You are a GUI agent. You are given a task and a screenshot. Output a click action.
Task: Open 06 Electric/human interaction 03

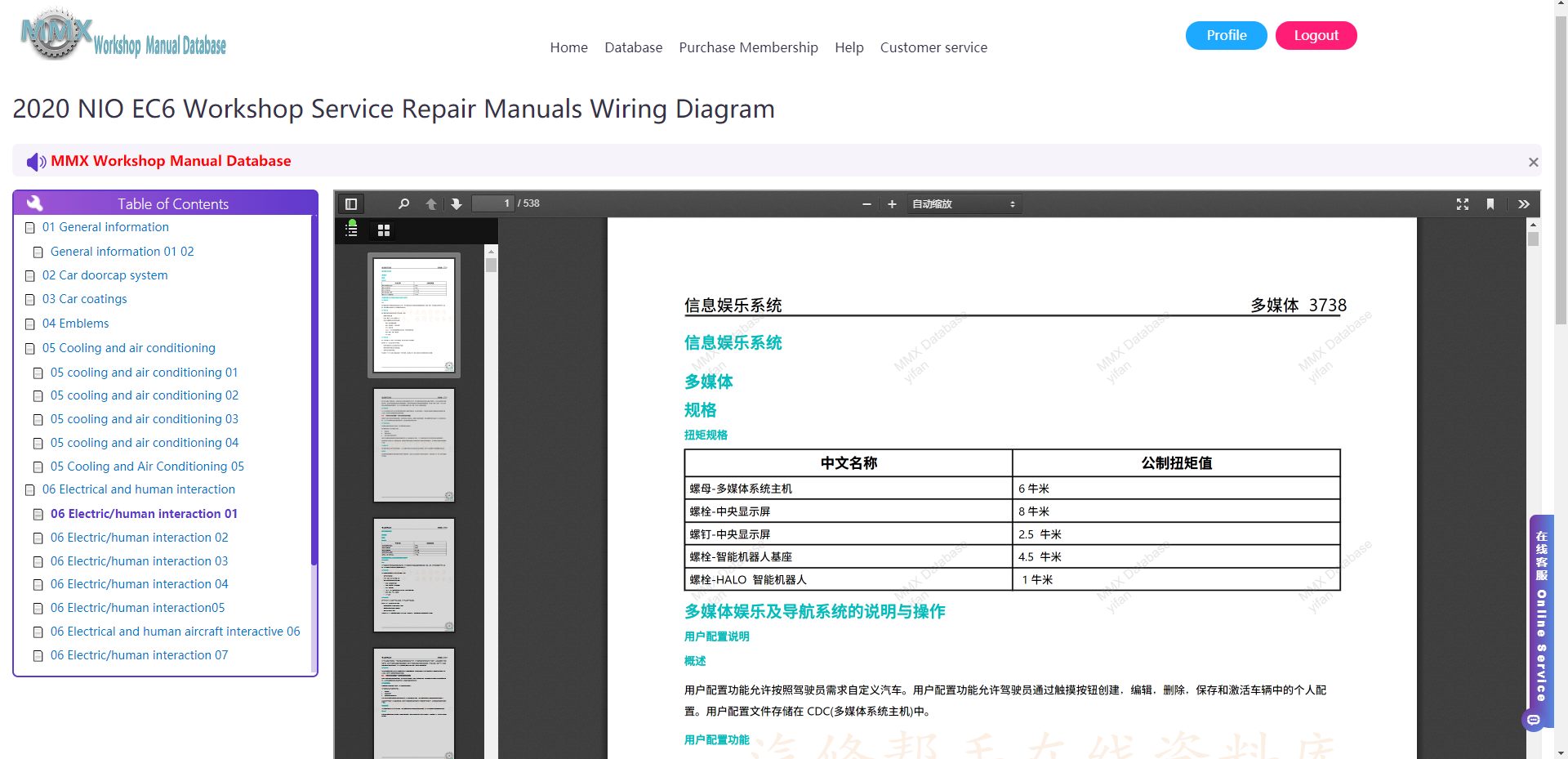click(x=139, y=561)
